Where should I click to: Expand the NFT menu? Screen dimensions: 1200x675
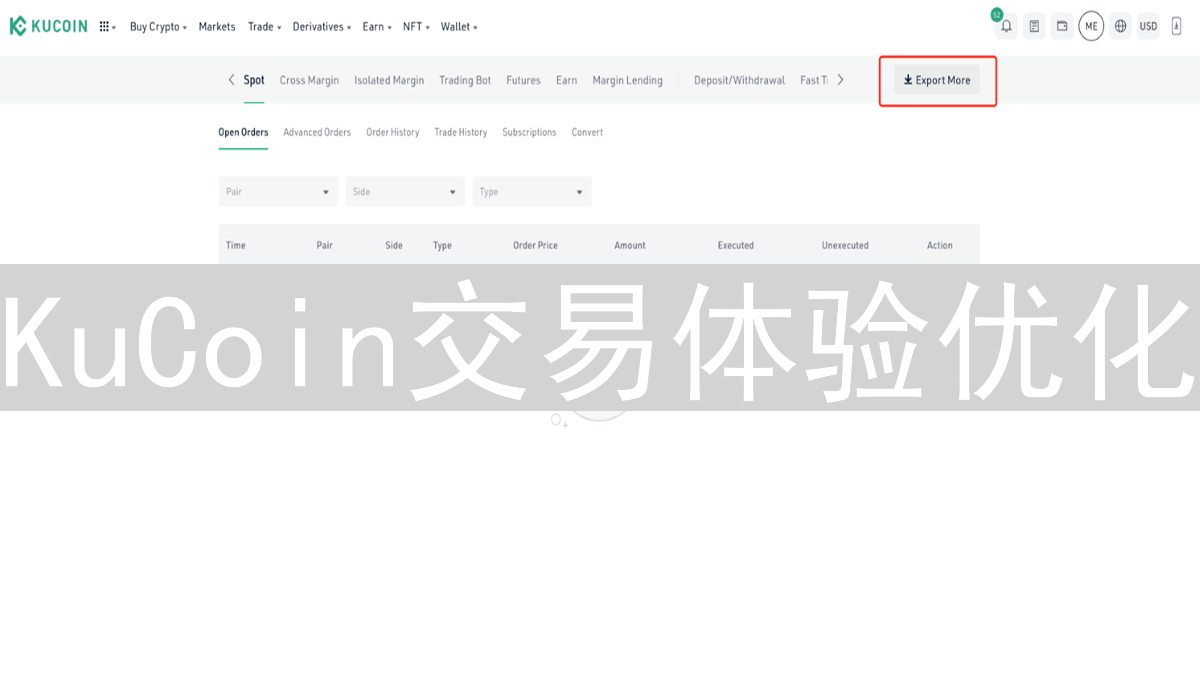416,27
